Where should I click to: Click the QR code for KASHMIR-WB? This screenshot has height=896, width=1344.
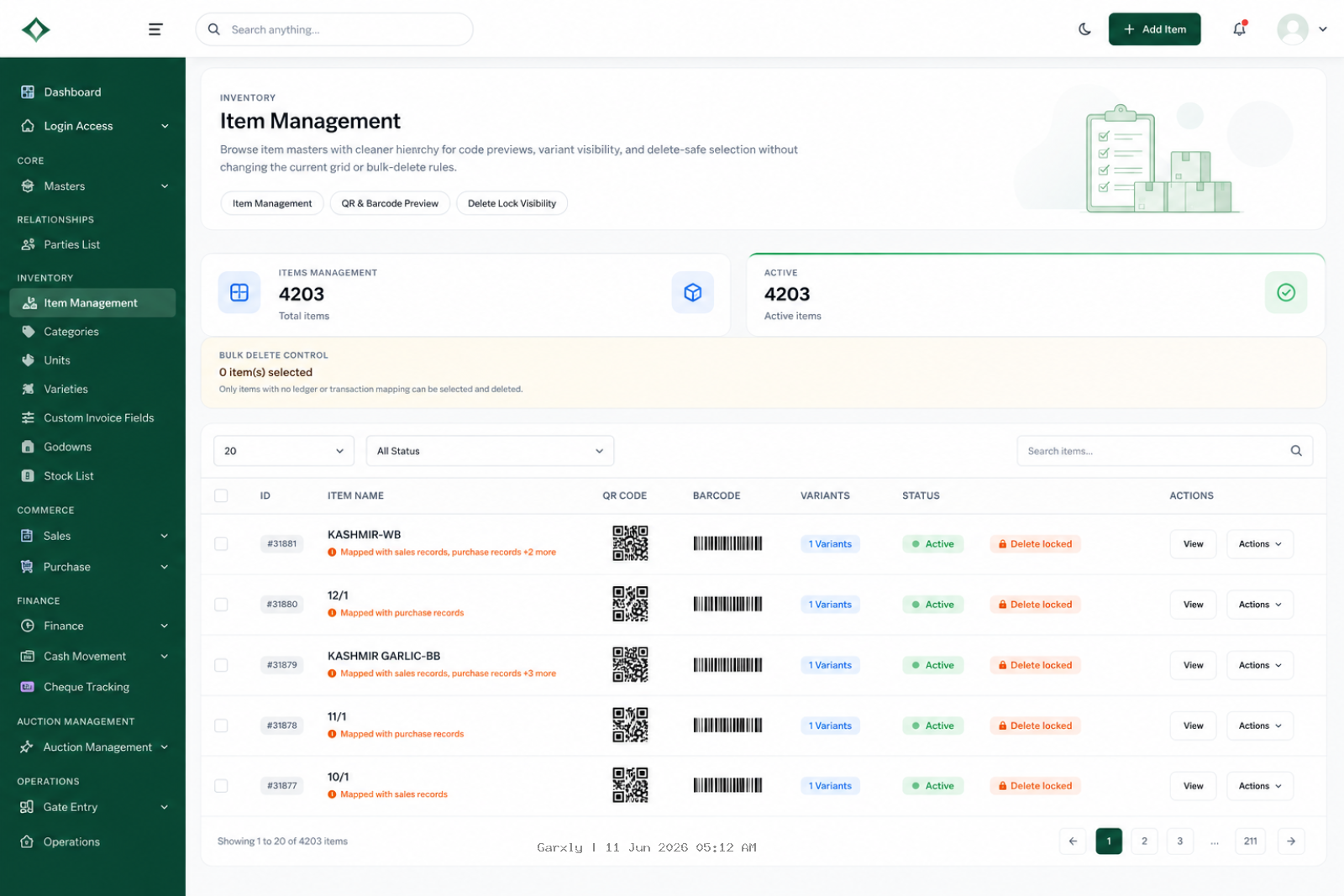pyautogui.click(x=630, y=543)
